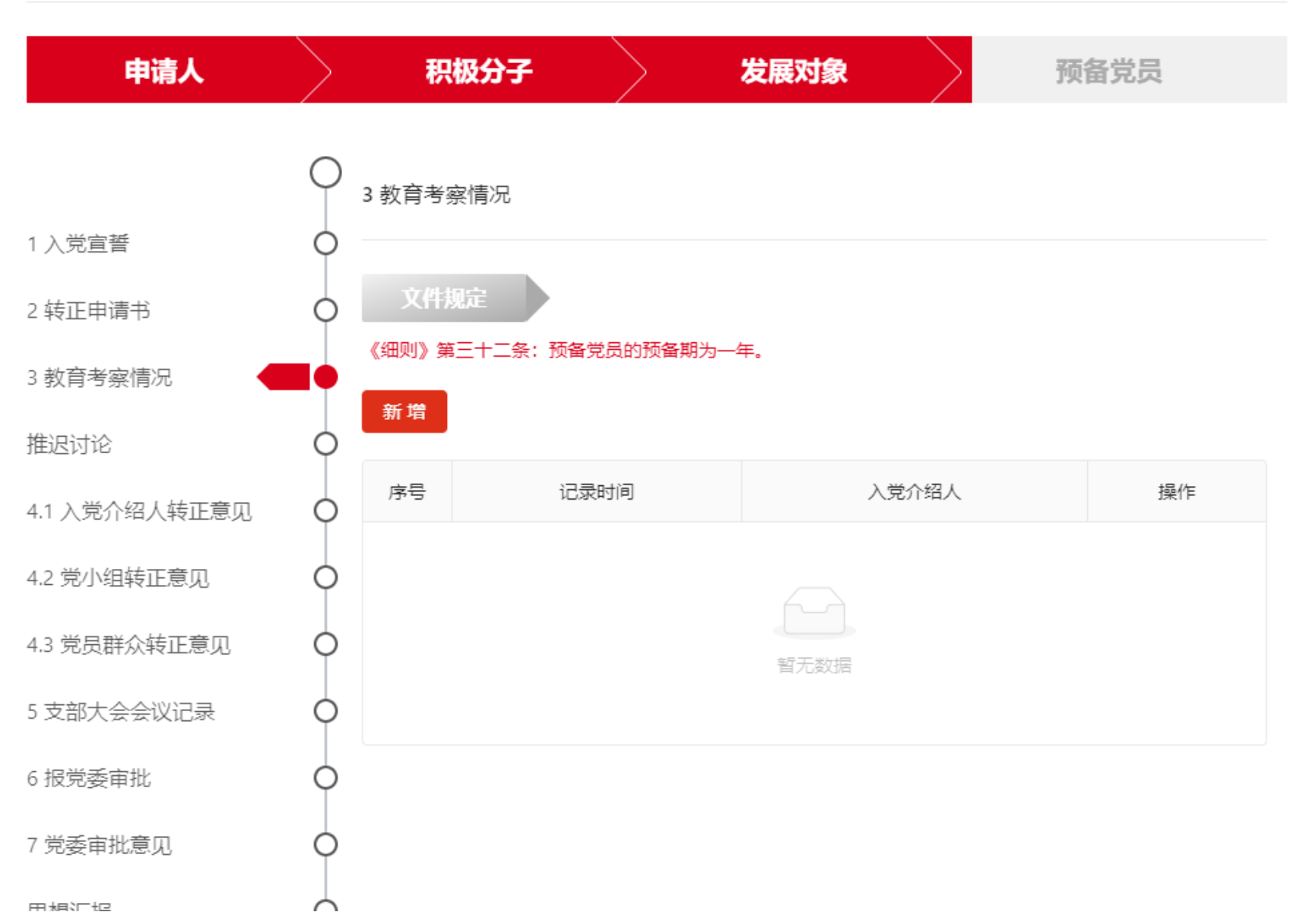Select the 预备党员 stage tab
This screenshot has width=1316, height=912.
click(1108, 71)
